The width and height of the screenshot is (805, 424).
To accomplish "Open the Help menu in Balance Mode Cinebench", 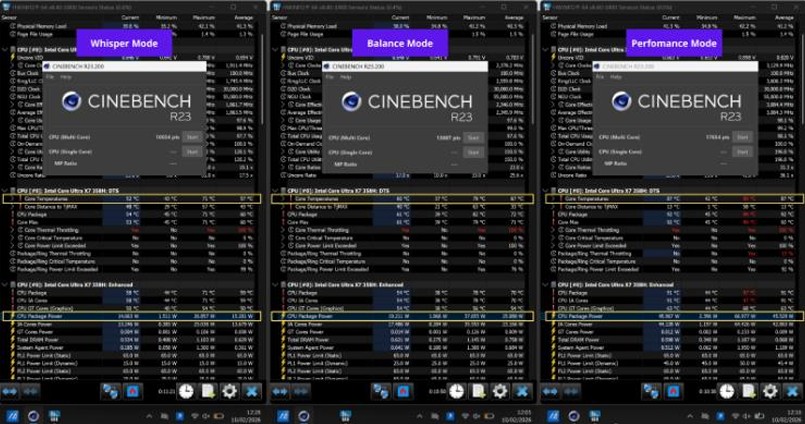I will click(346, 77).
